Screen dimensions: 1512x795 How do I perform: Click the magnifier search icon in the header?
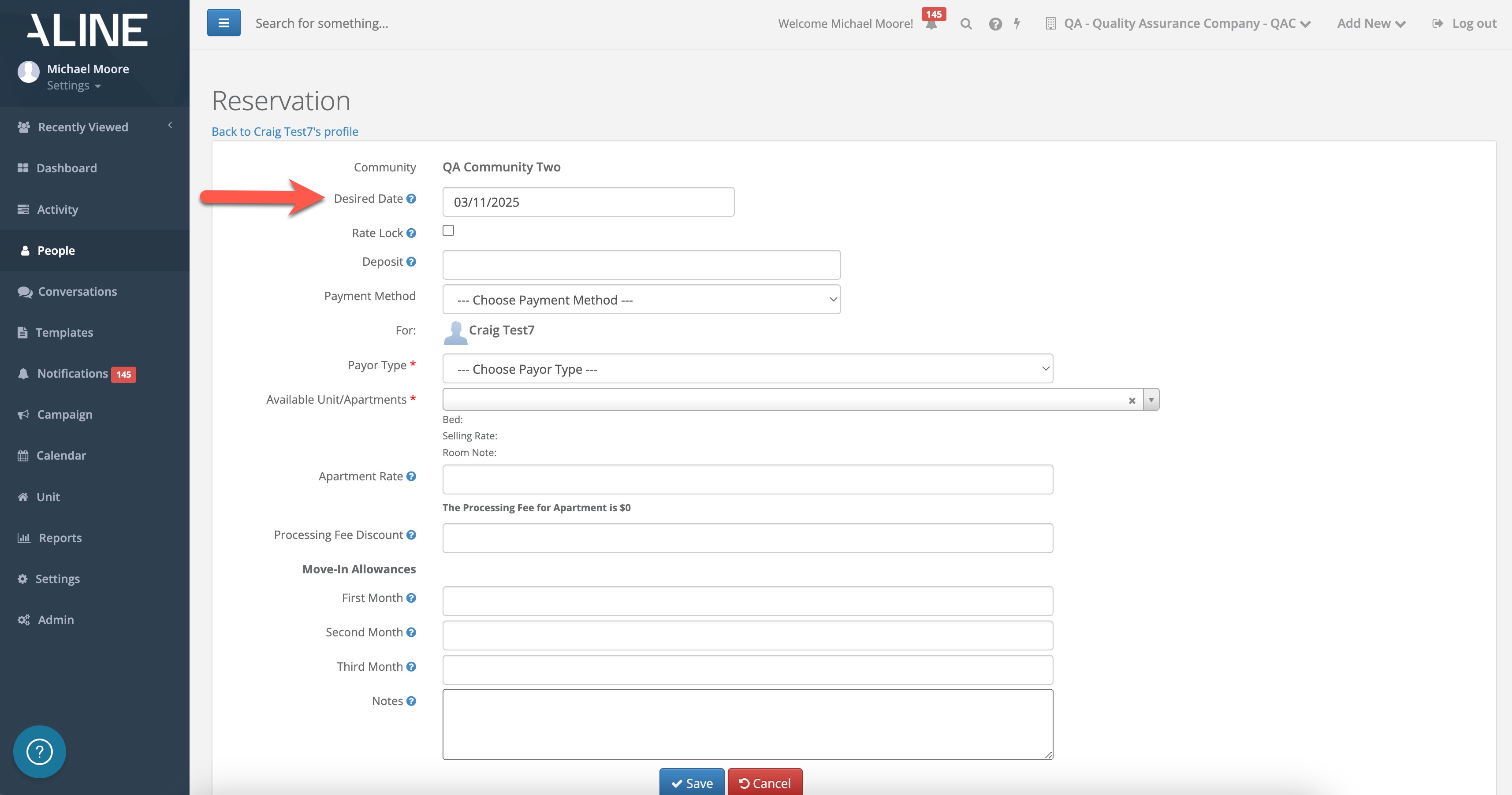965,24
